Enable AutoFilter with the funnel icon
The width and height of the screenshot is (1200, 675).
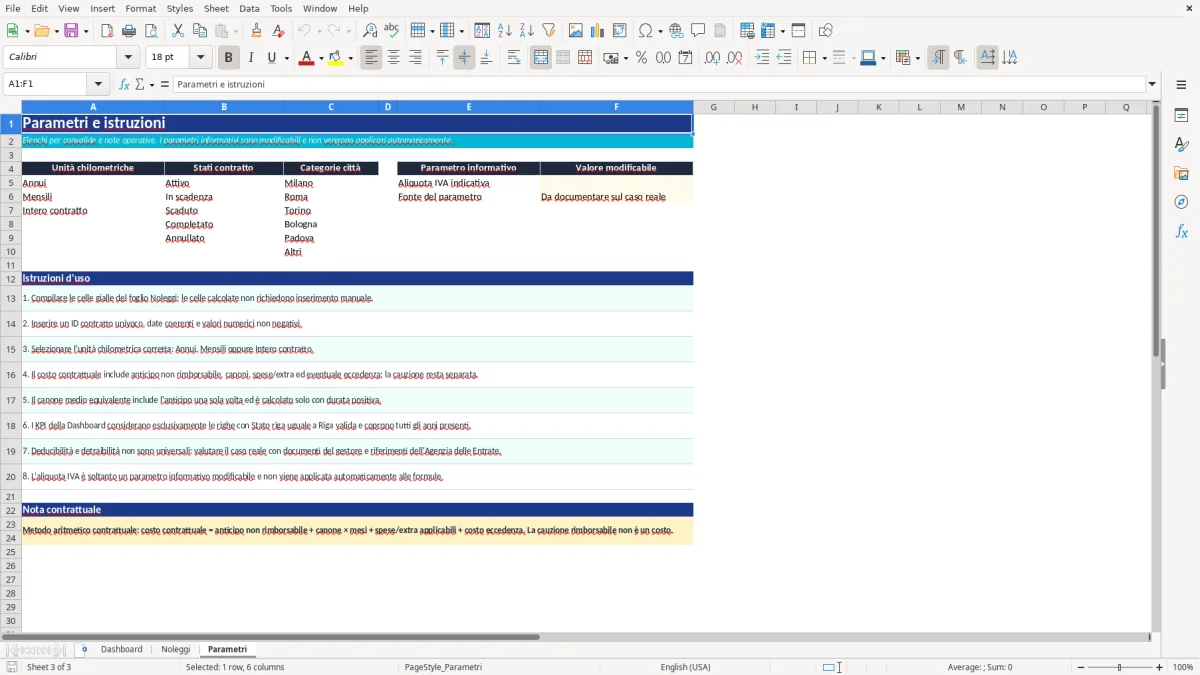click(x=549, y=31)
